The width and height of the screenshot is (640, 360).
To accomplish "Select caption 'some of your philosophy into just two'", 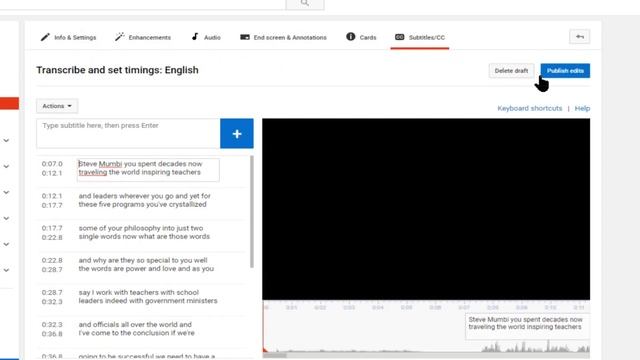I will (144, 232).
